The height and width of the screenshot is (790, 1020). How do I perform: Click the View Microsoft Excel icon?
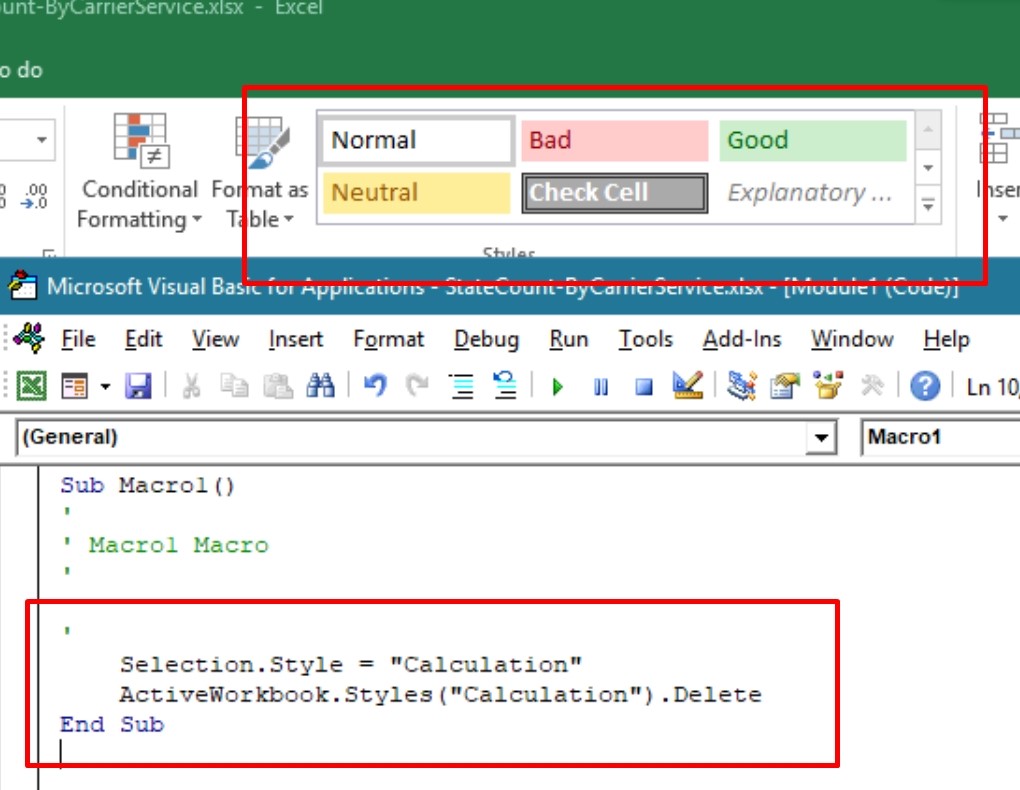point(33,386)
